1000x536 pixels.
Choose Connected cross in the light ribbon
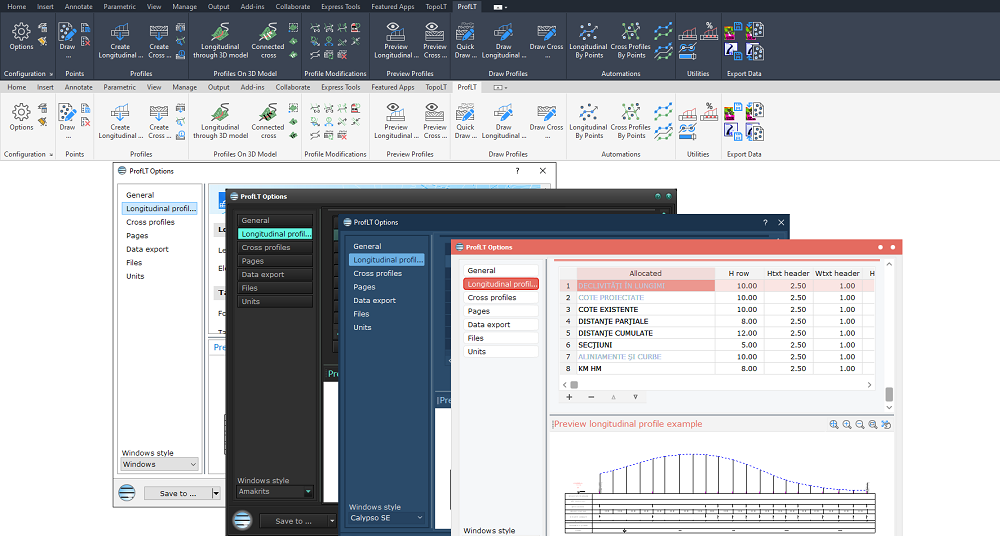268,122
